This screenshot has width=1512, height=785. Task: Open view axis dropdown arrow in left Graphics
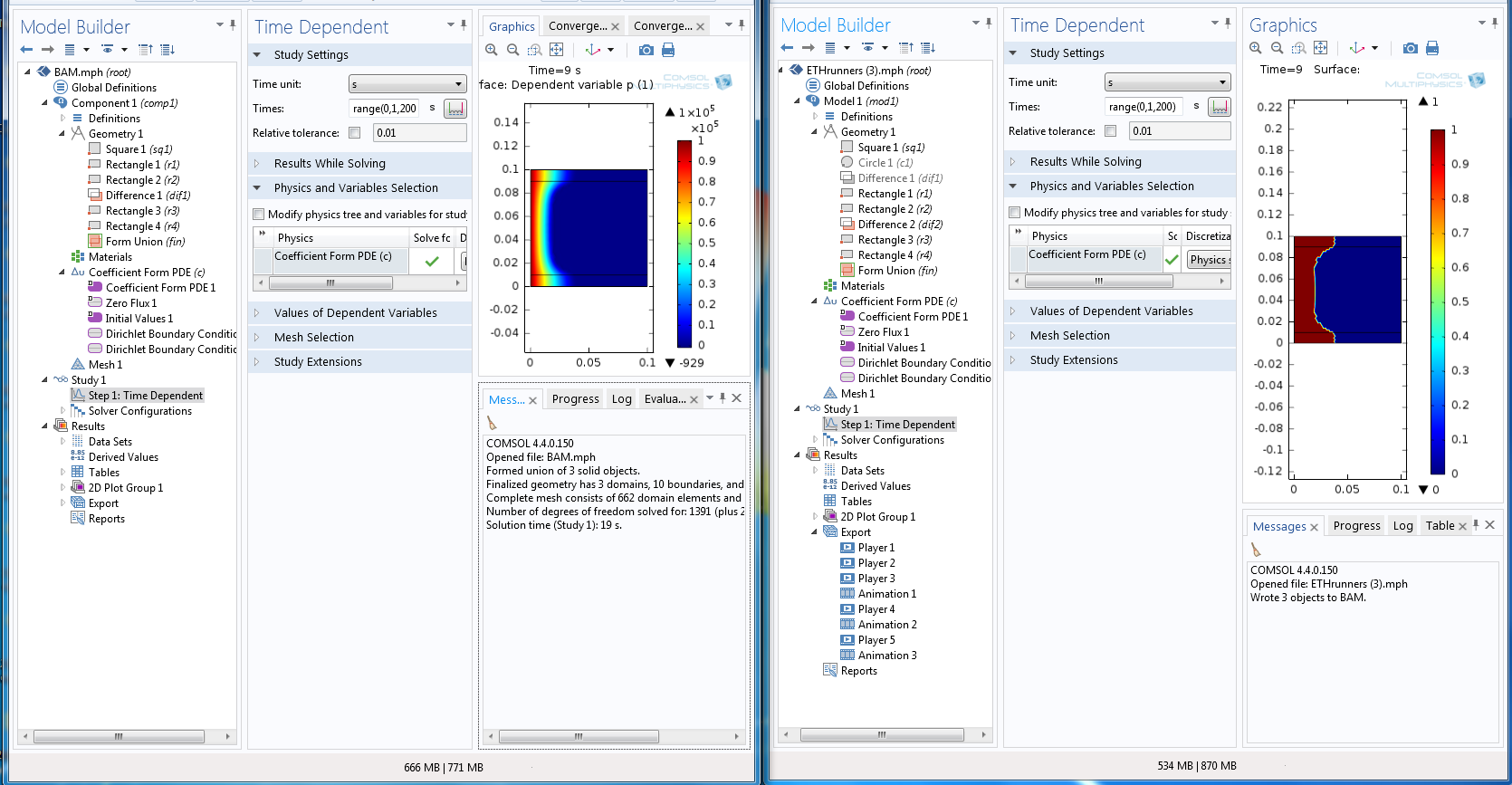tap(610, 50)
